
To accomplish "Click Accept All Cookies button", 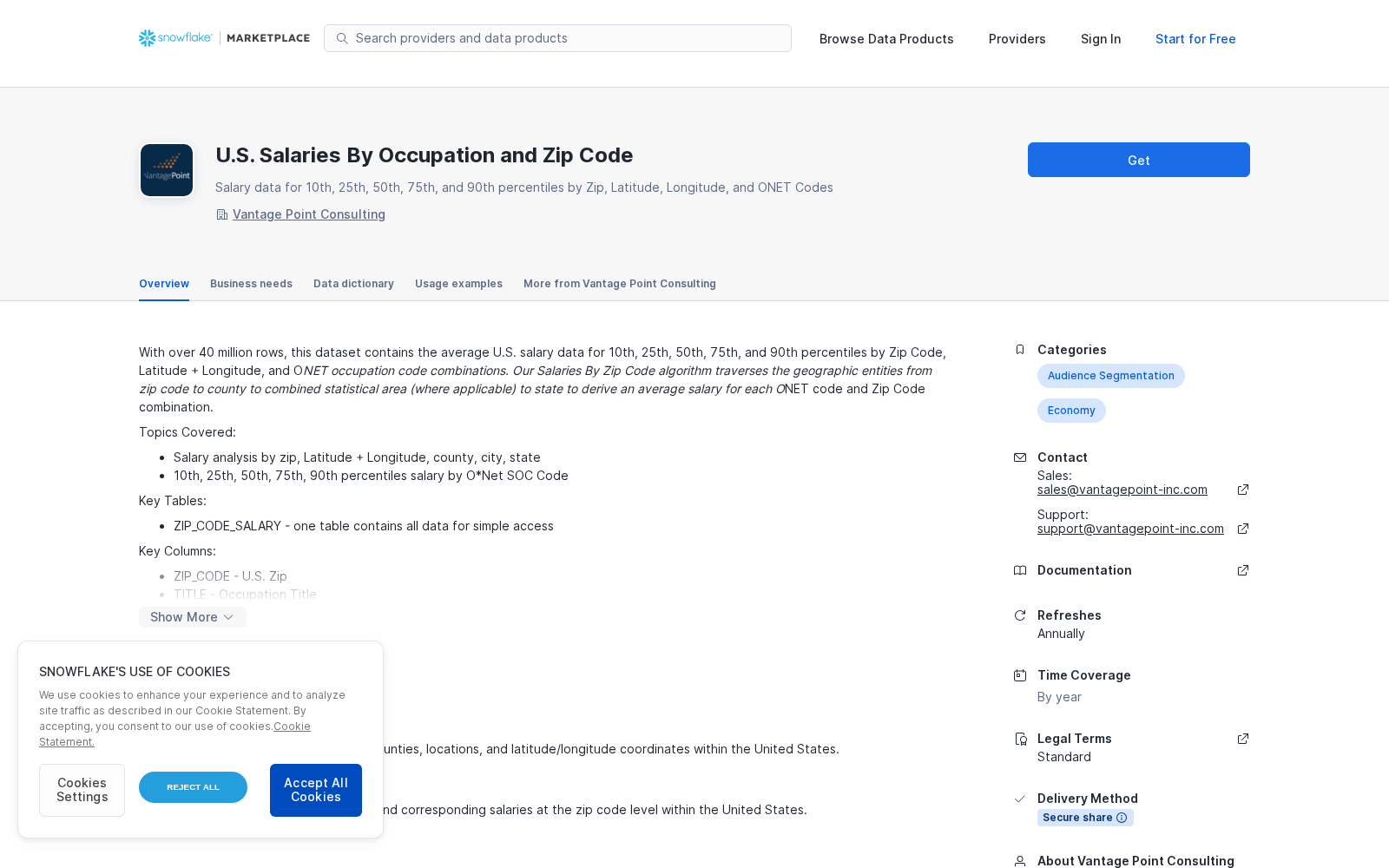I will (316, 790).
